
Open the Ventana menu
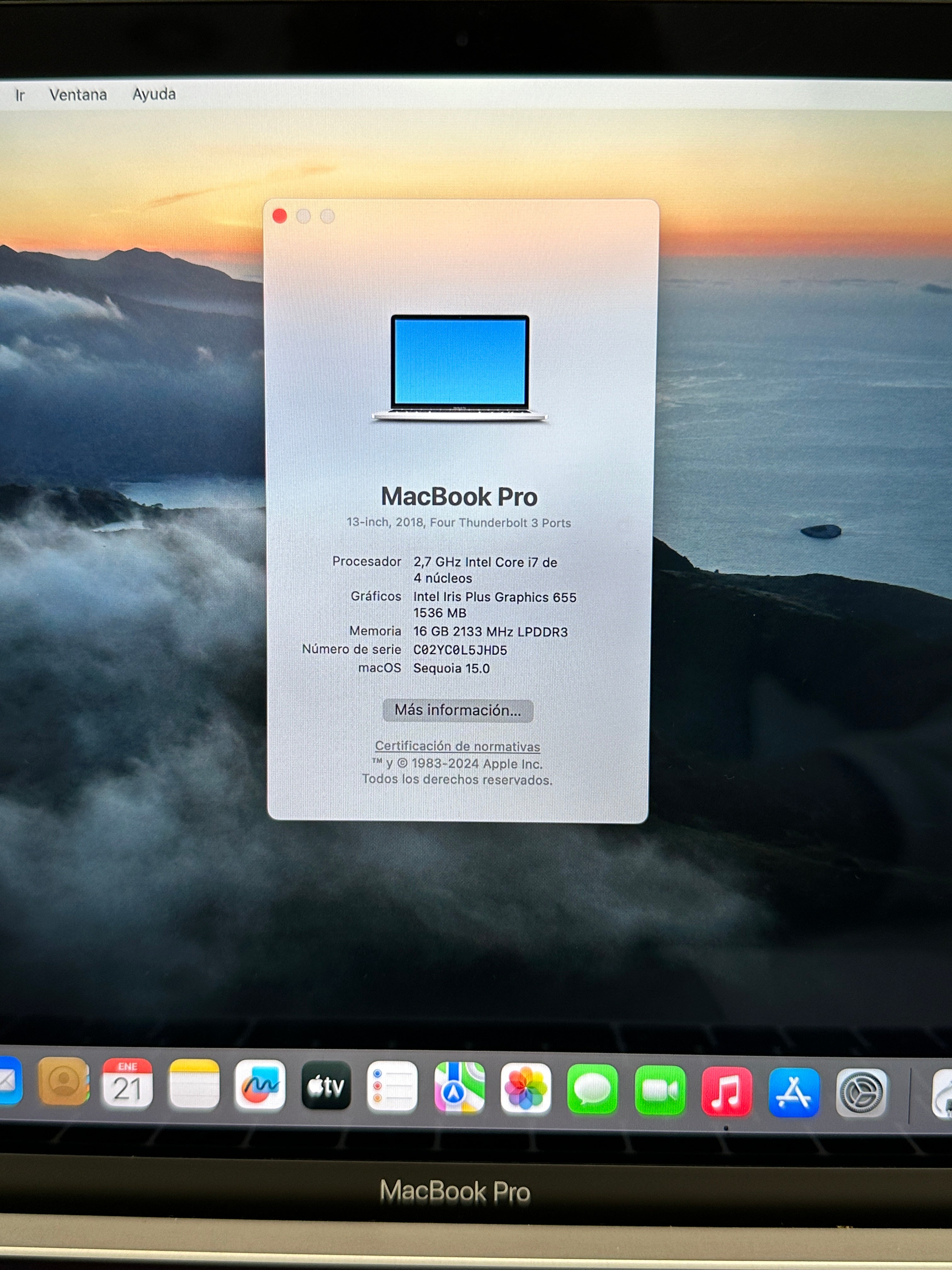(78, 95)
